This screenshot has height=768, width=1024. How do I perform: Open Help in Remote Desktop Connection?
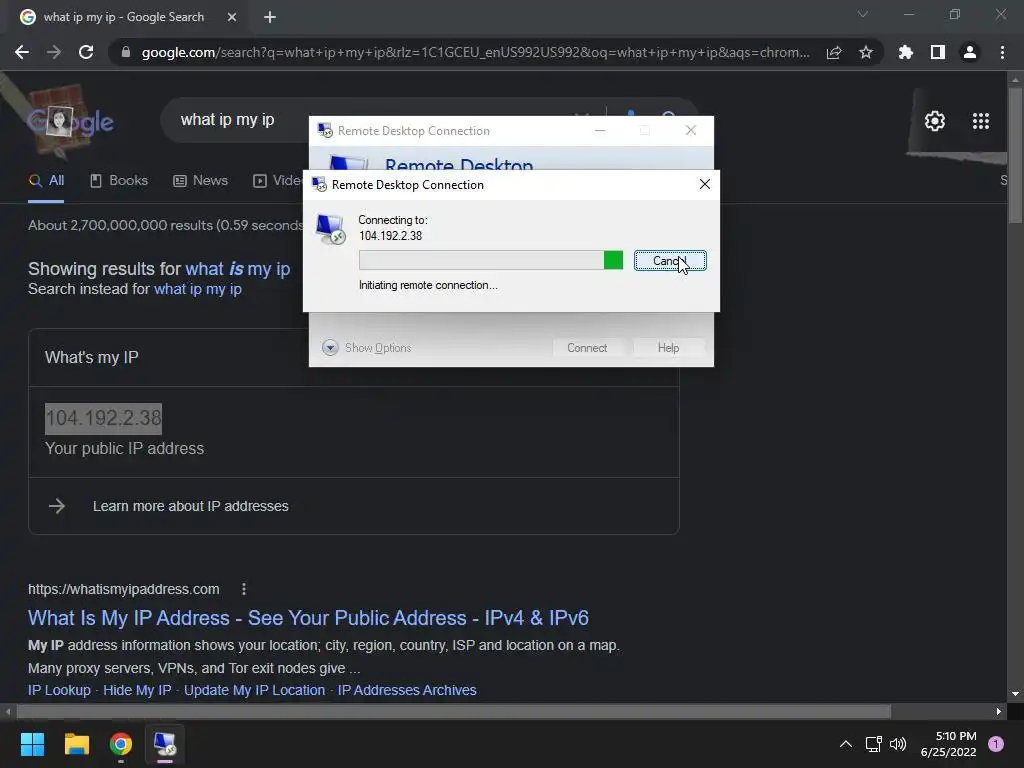(x=668, y=347)
